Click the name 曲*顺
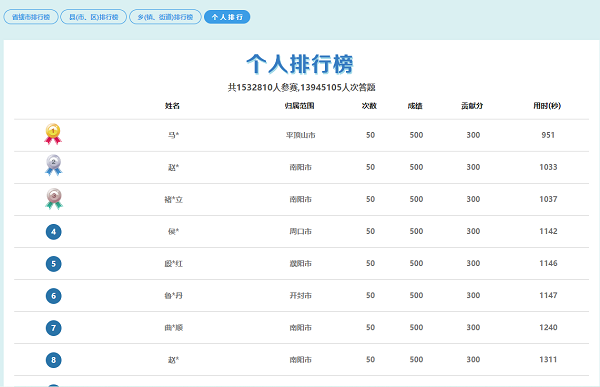 (x=174, y=328)
